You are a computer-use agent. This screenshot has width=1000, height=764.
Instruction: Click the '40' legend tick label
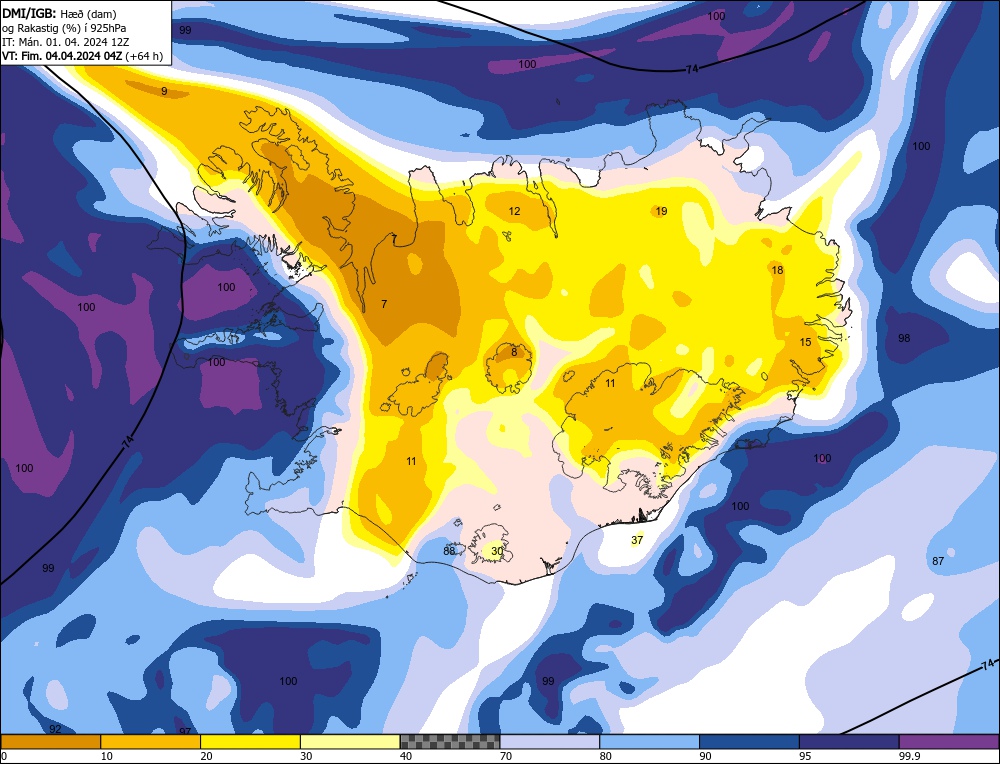coord(406,757)
